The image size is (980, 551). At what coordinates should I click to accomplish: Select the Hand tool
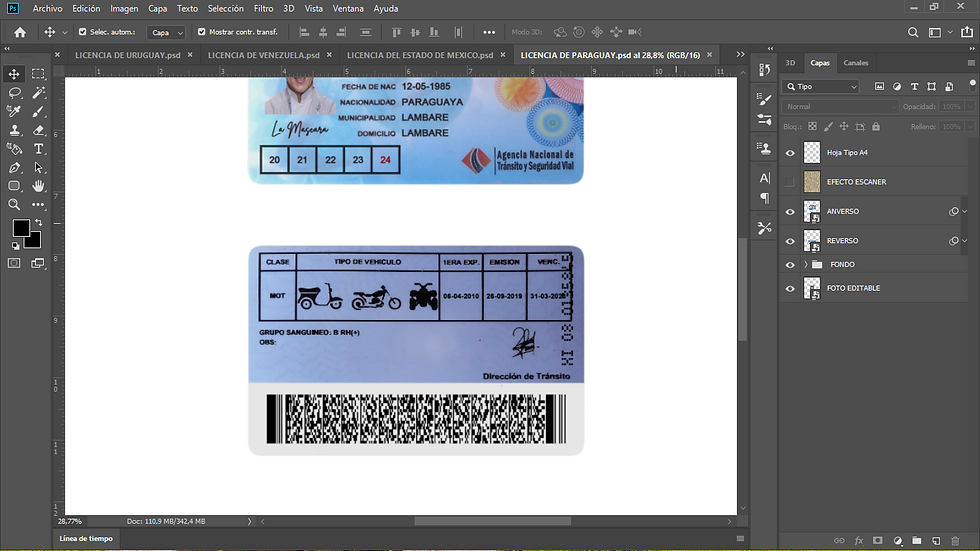(38, 186)
